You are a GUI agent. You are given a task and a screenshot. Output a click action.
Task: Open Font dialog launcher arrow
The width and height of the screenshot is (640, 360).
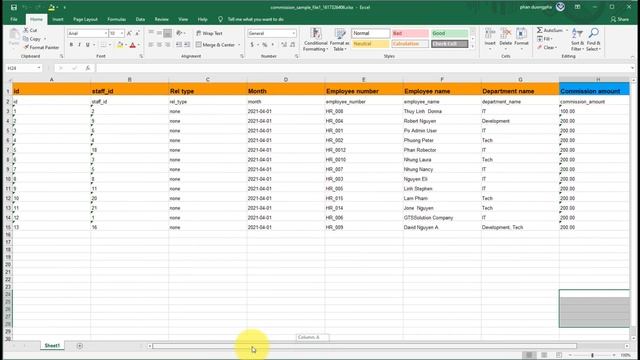141,56
